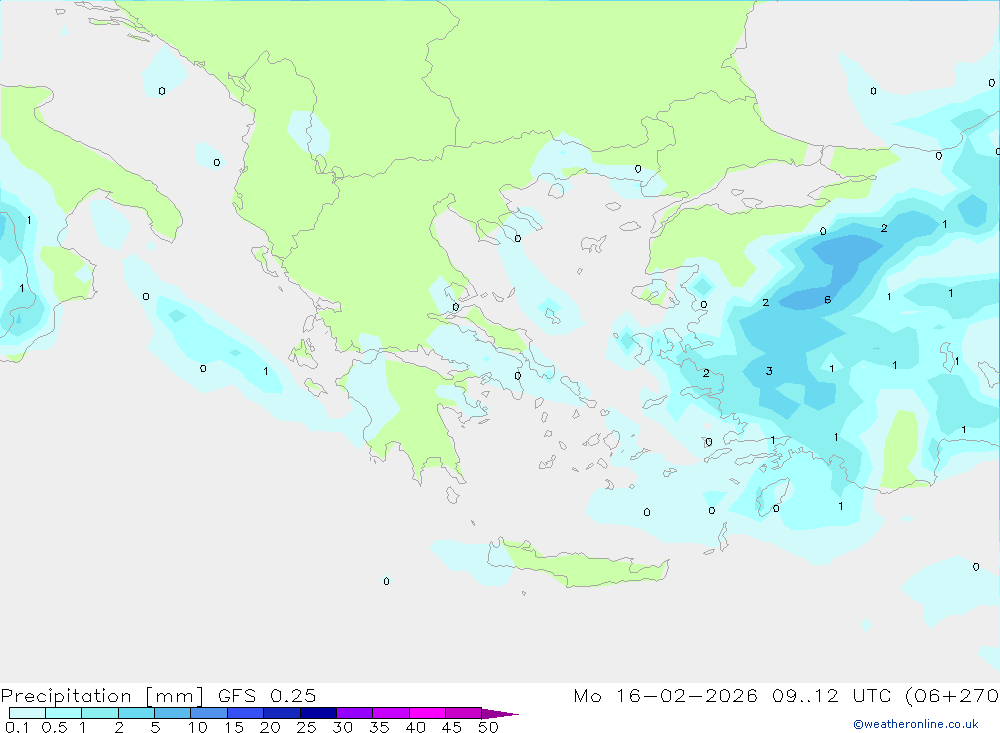The image size is (1000, 733).
Task: Click the "5" legend scale label
Action: click(155, 727)
